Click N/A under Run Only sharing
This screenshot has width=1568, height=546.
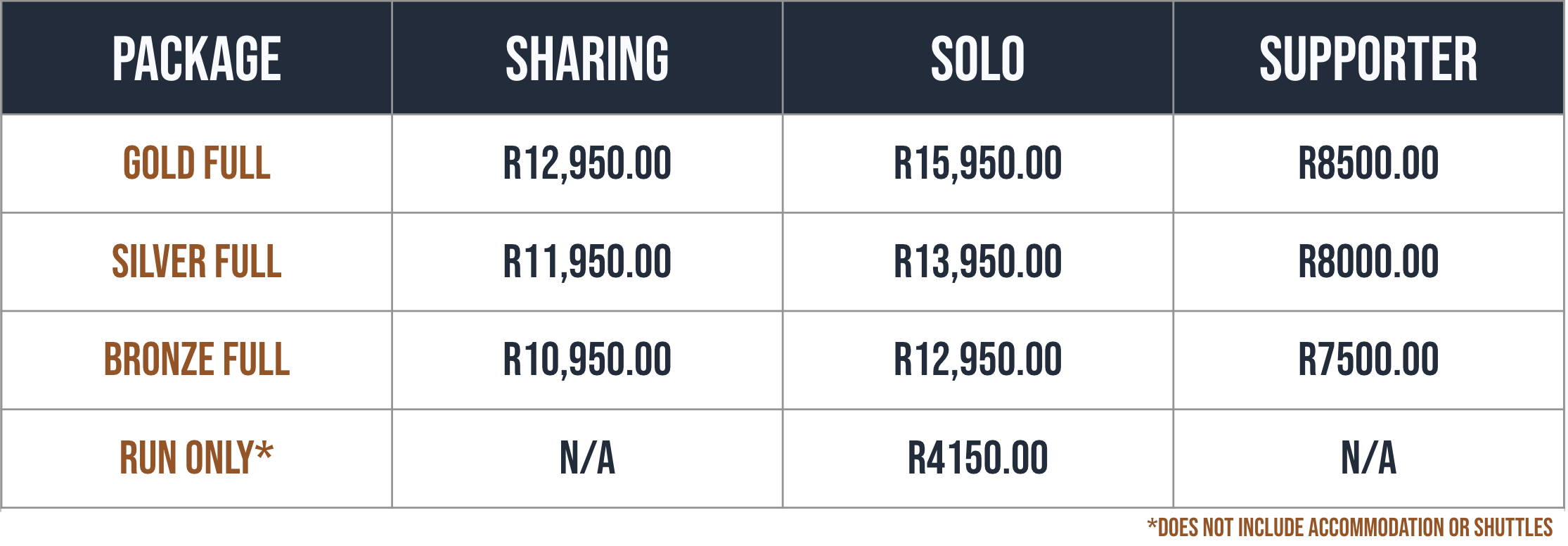click(587, 458)
